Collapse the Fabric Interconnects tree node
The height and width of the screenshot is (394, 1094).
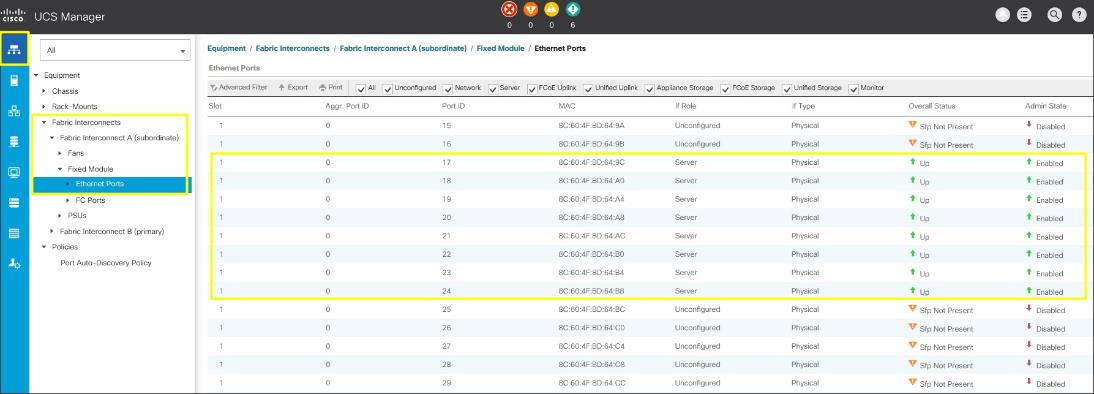click(44, 123)
